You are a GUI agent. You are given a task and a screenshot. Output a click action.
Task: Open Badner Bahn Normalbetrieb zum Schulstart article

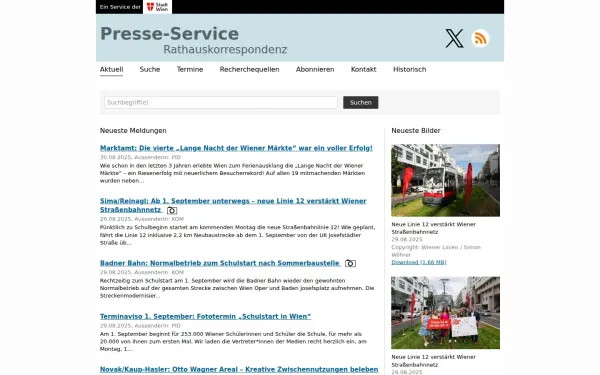pyautogui.click(x=220, y=263)
